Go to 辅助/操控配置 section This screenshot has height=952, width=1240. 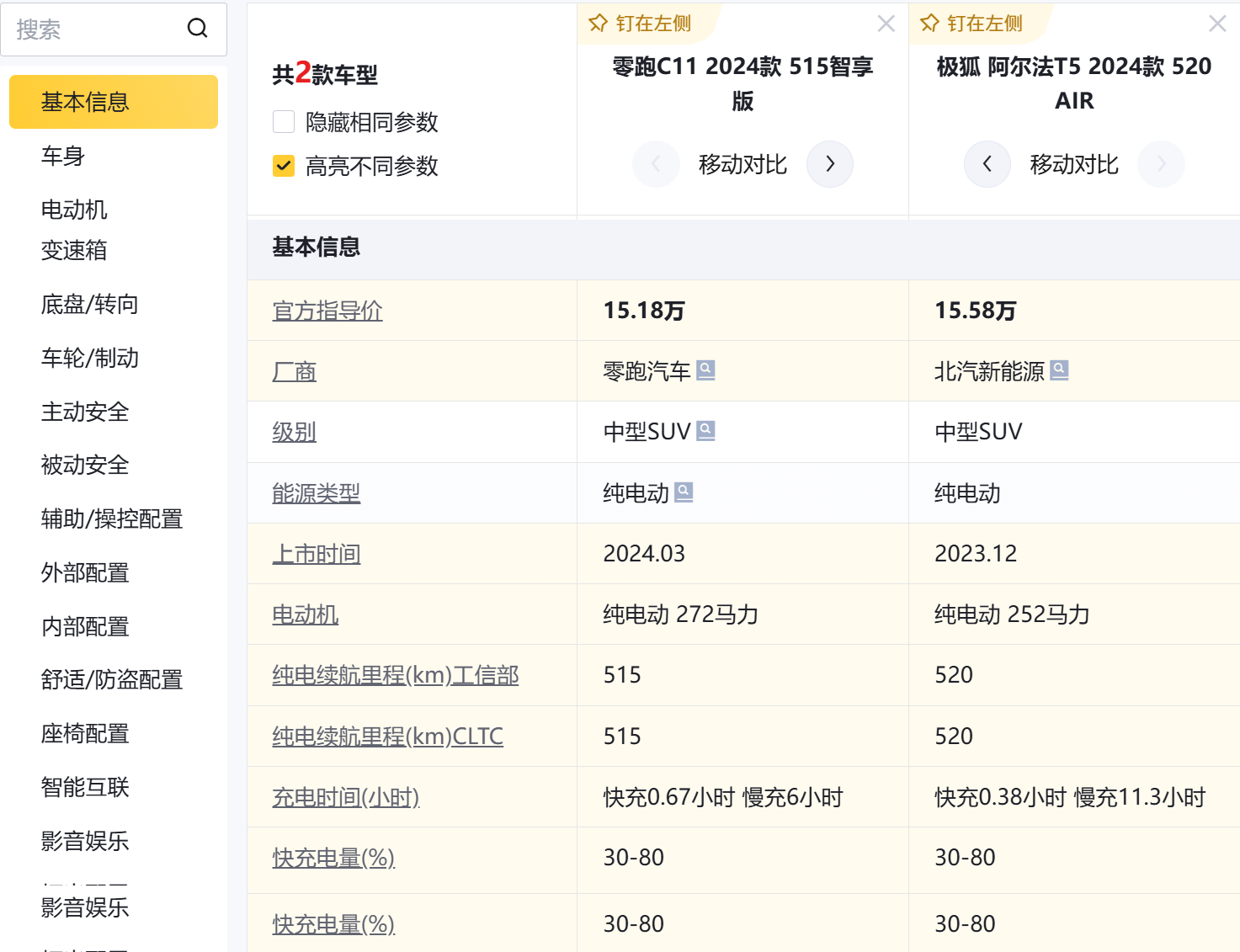tap(112, 519)
